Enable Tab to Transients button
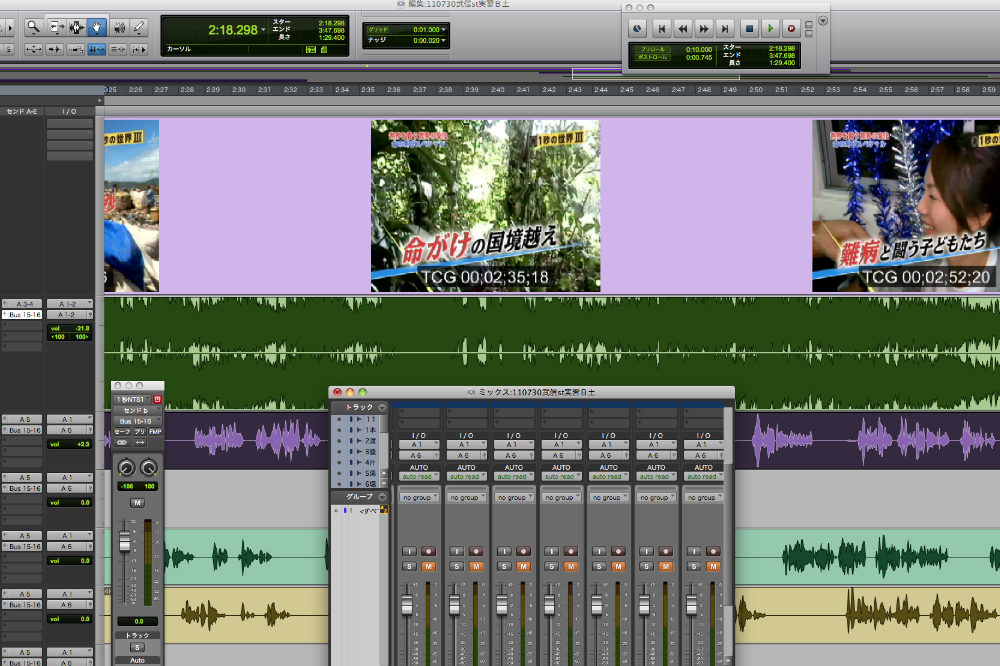This screenshot has height=666, width=1000. click(x=55, y=49)
